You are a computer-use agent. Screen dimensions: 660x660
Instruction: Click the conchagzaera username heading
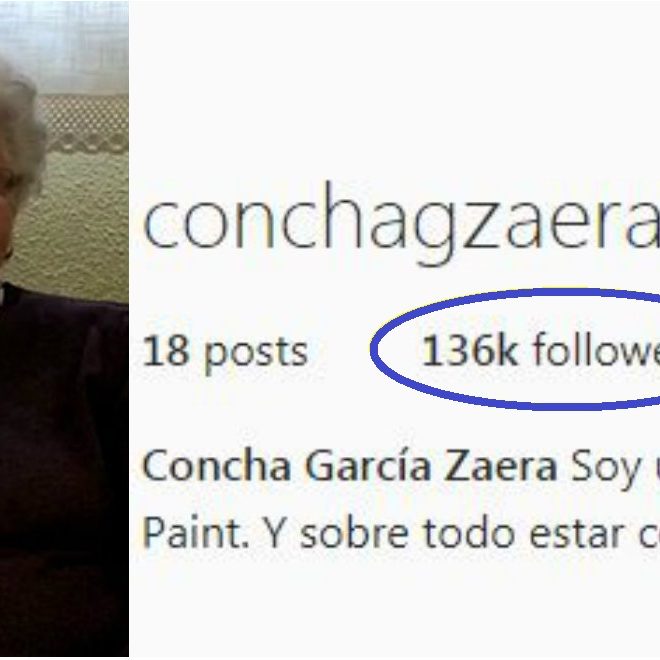pyautogui.click(x=401, y=223)
